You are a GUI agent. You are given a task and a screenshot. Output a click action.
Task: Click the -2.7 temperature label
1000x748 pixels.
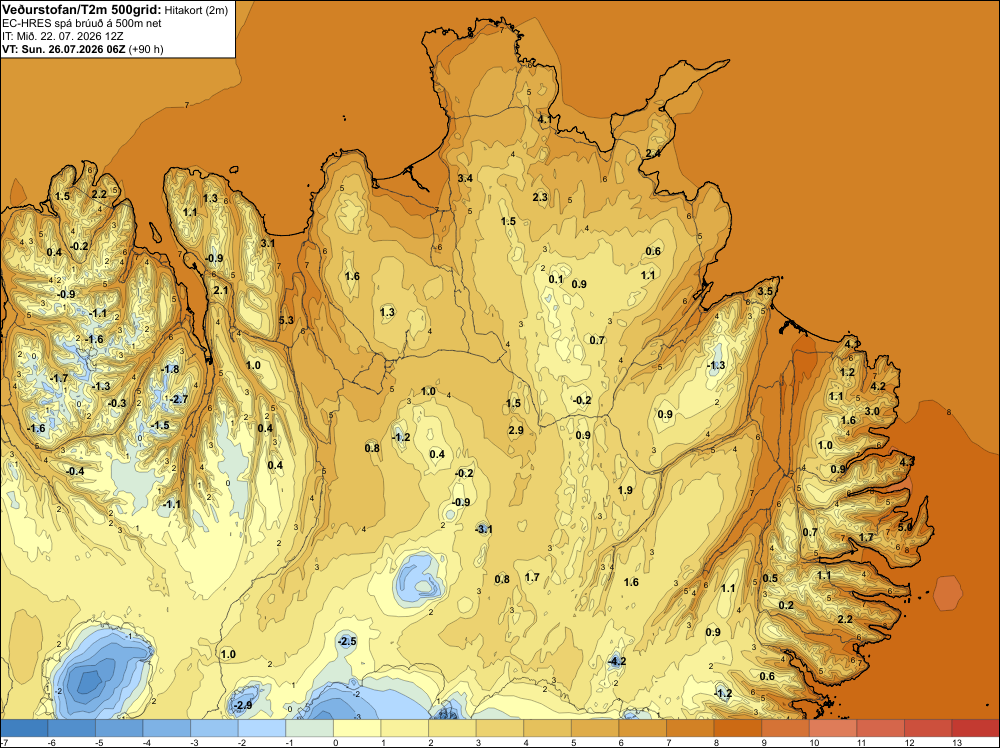[x=179, y=399]
